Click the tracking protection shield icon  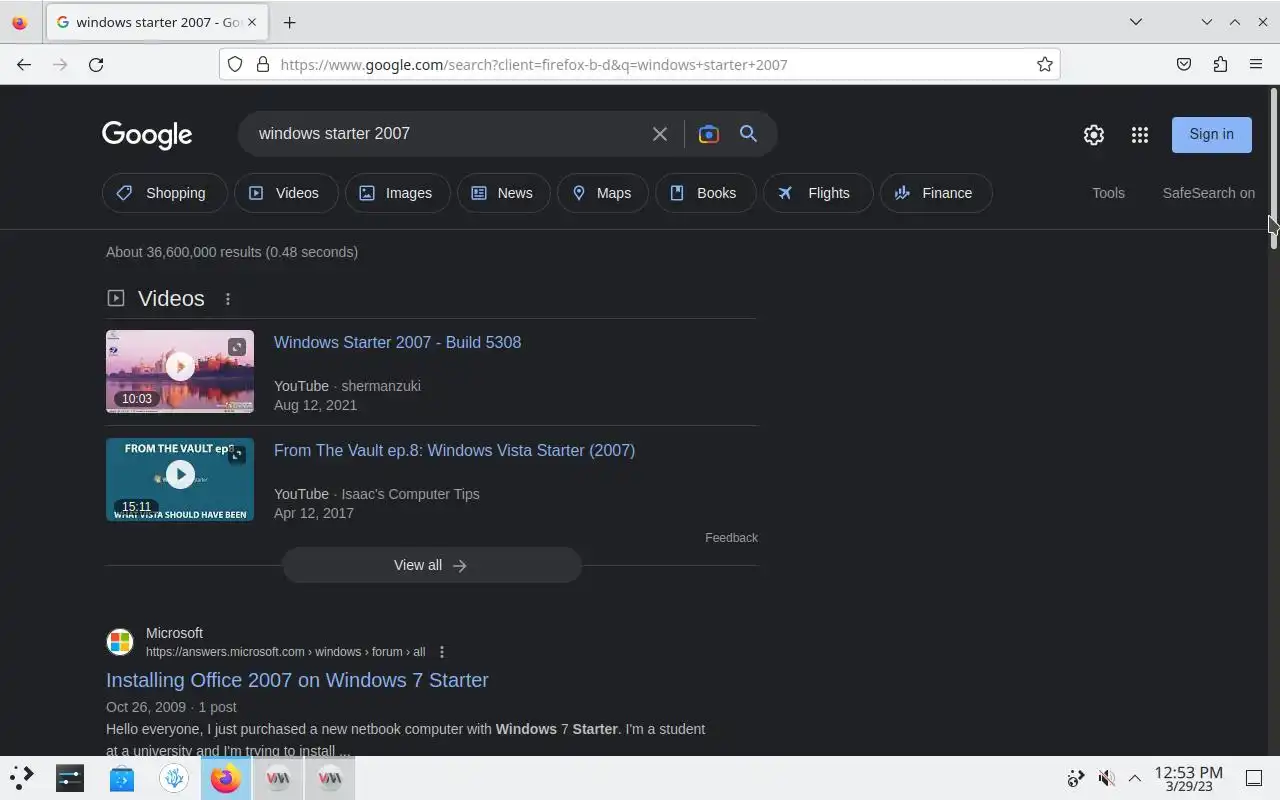[235, 64]
